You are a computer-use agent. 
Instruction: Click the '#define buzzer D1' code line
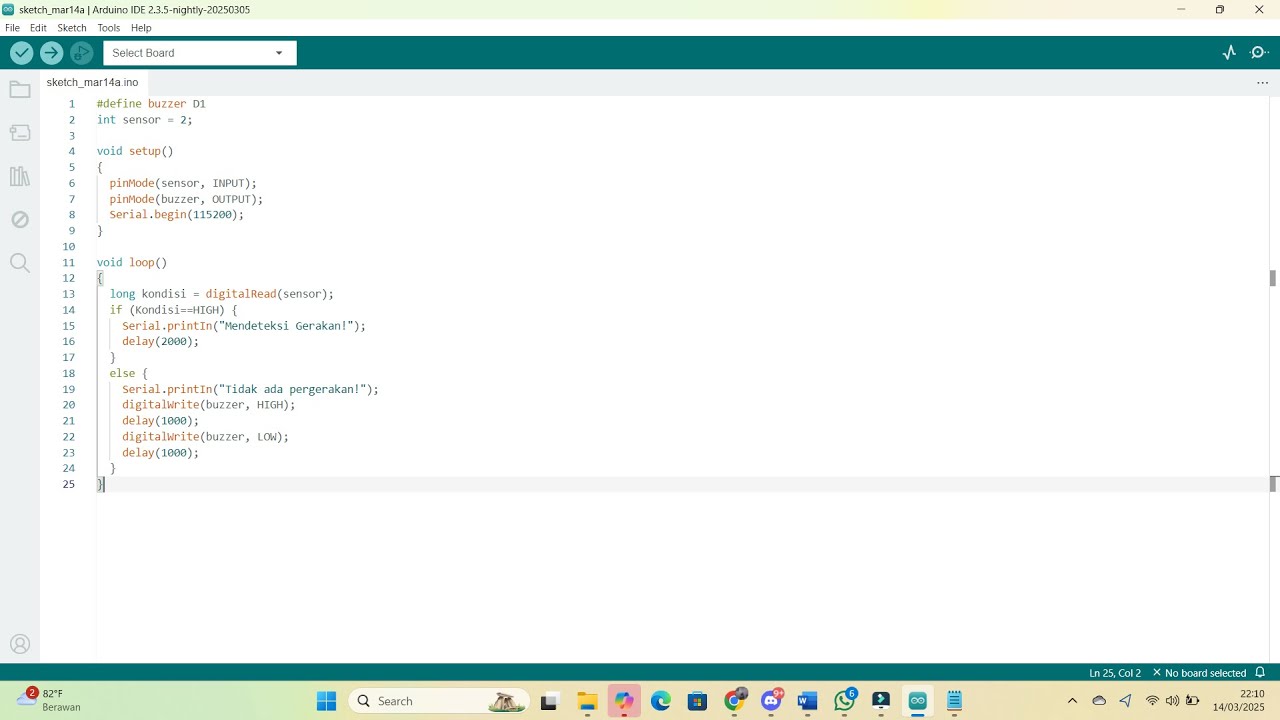click(151, 104)
